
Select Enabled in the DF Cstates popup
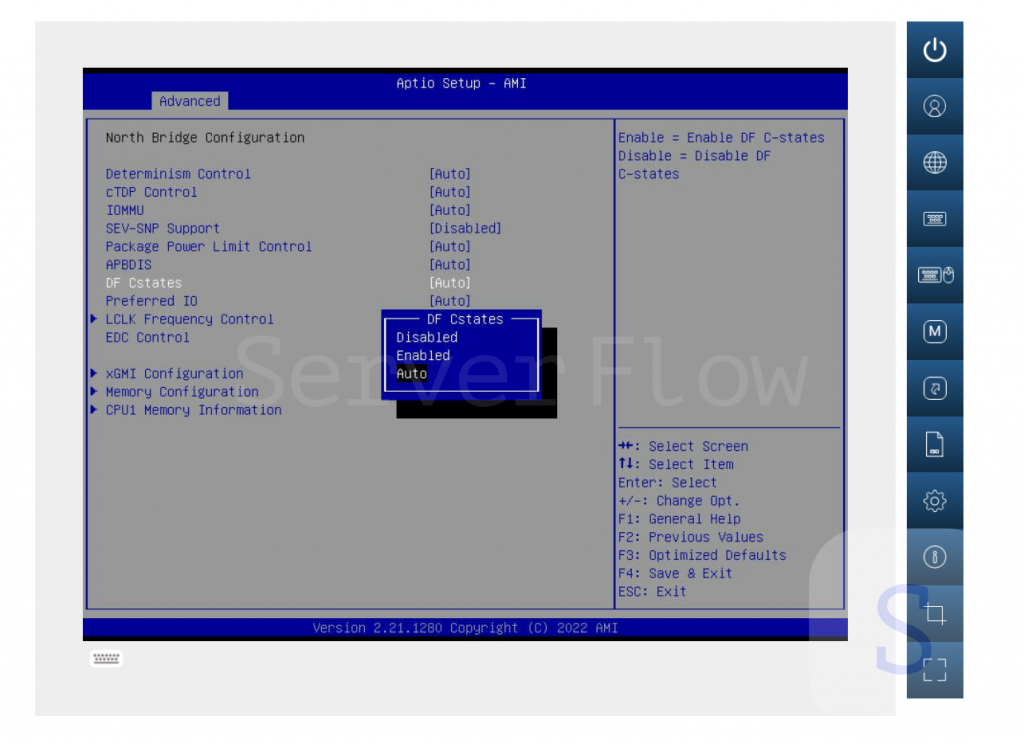coord(423,356)
